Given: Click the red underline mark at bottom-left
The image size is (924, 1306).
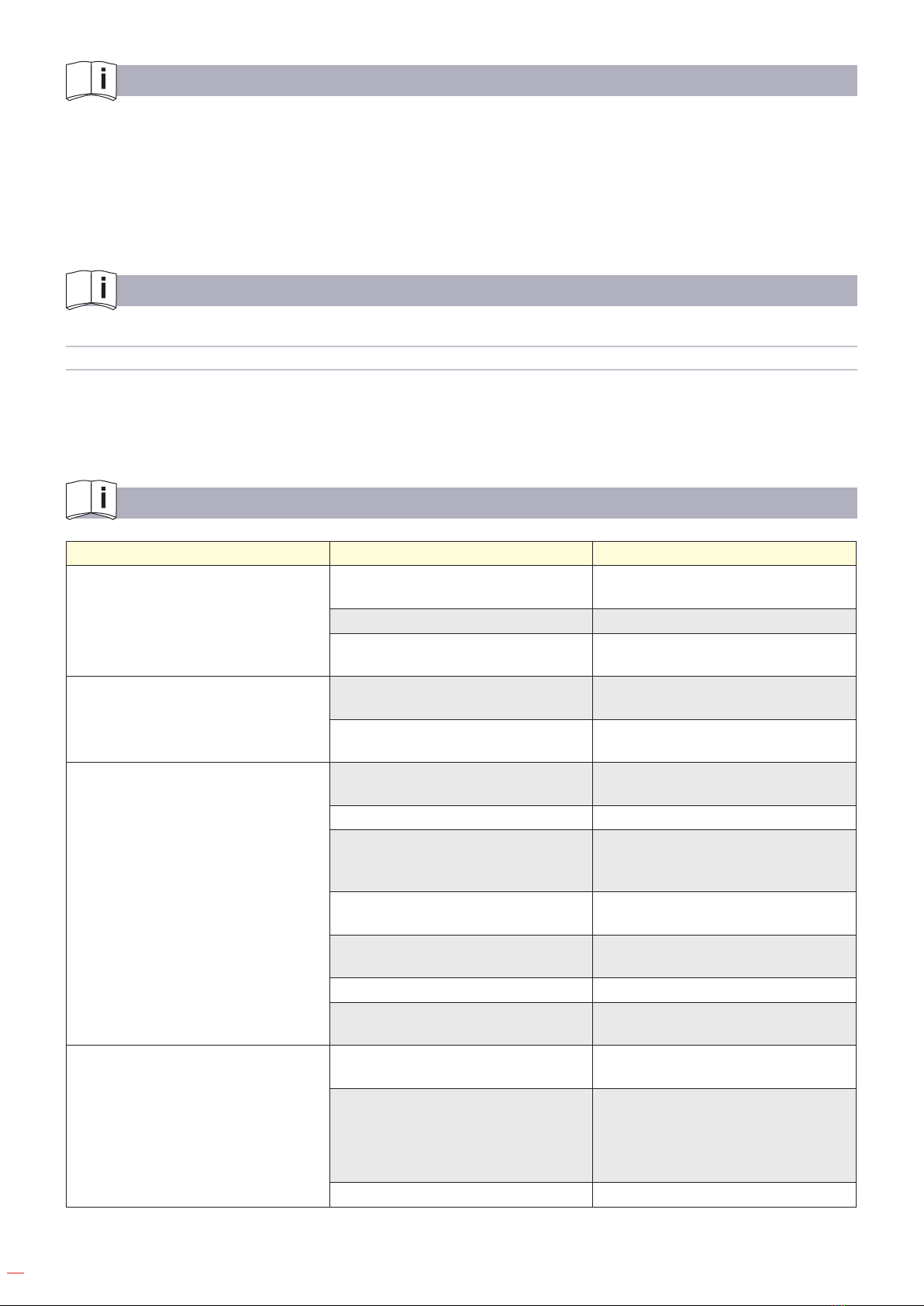Looking at the screenshot, I should [x=16, y=1273].
